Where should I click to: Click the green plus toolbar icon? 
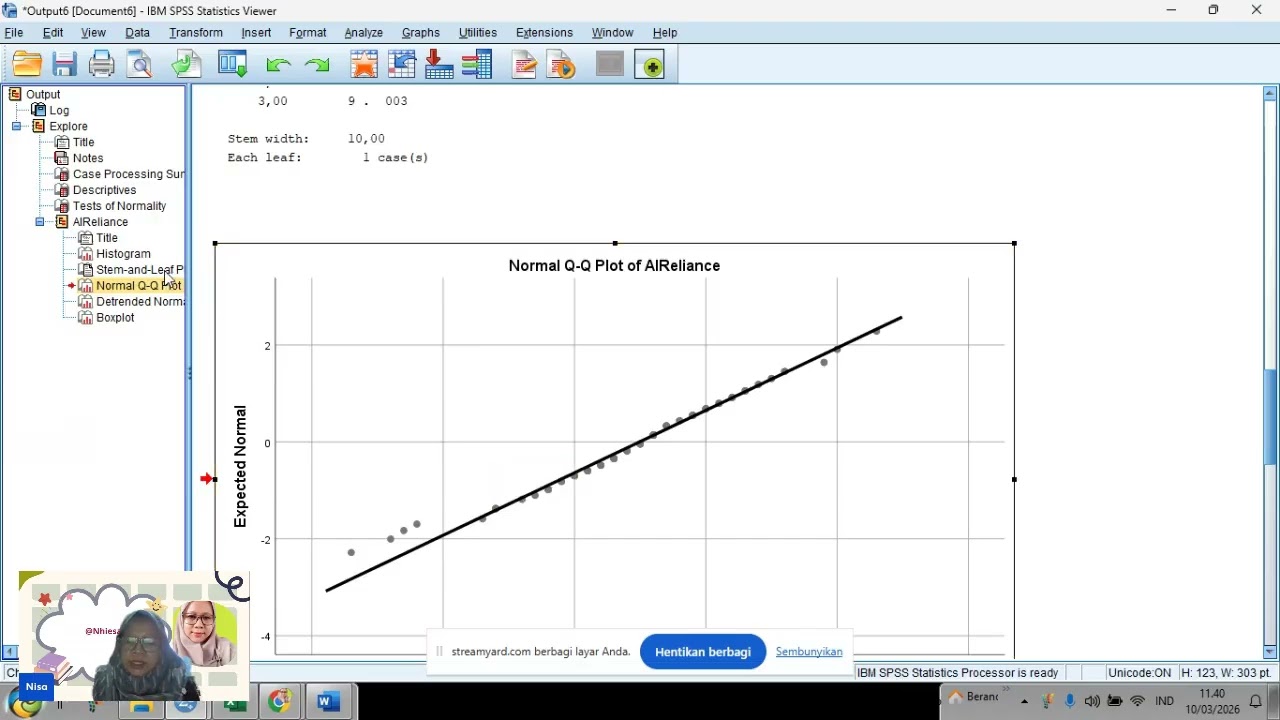point(649,65)
